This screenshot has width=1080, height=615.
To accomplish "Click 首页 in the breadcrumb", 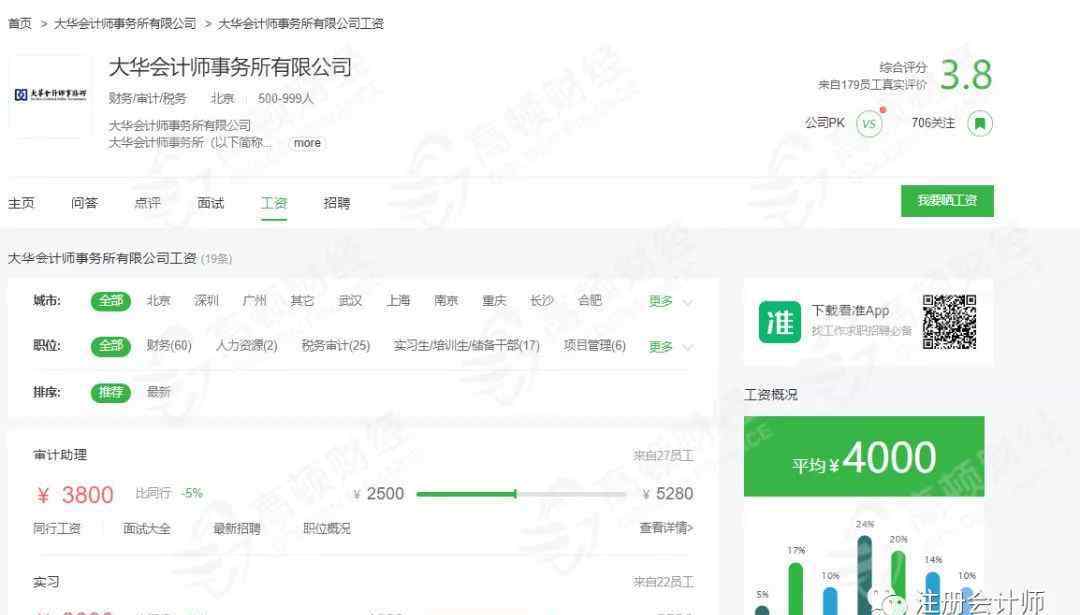I will pos(20,23).
